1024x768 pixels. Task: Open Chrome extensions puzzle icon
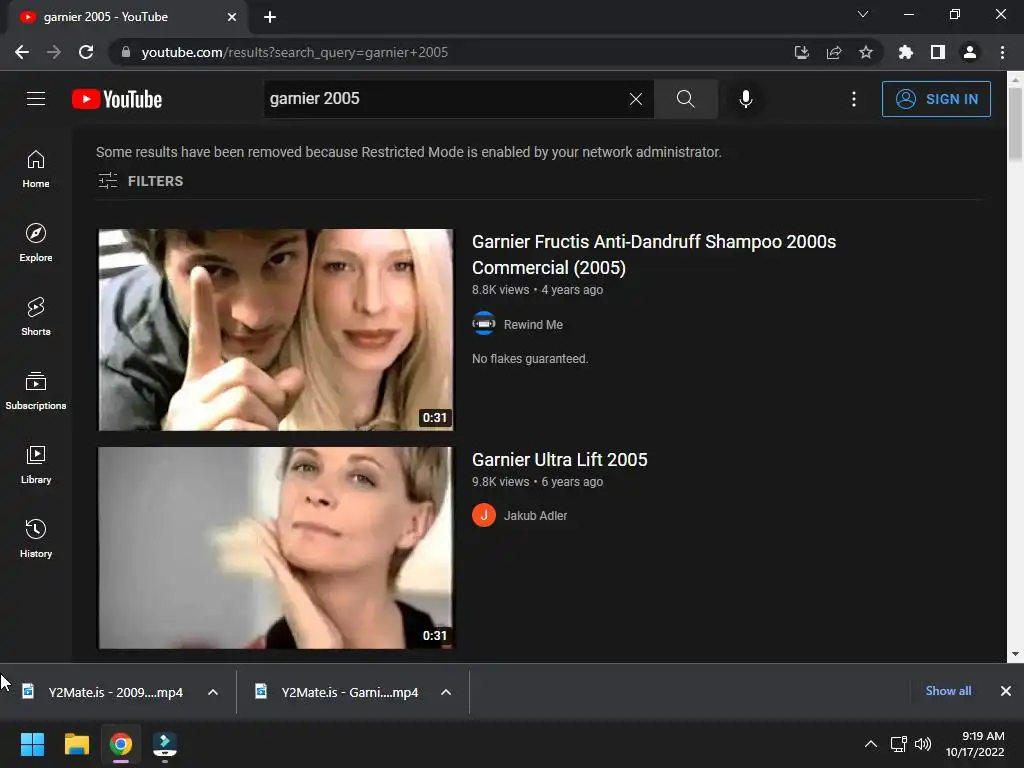click(905, 52)
